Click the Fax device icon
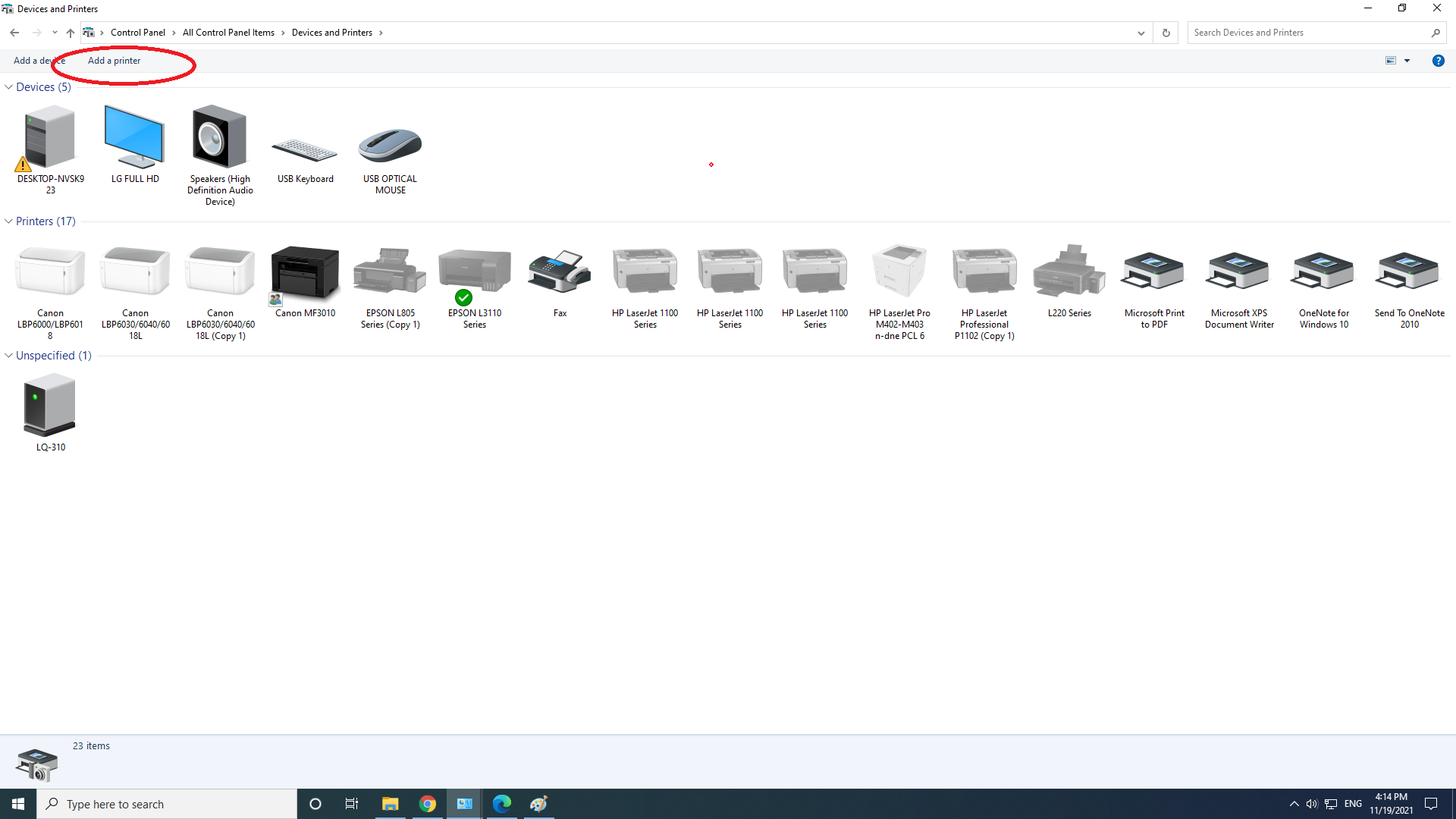Image resolution: width=1456 pixels, height=819 pixels. 560,273
